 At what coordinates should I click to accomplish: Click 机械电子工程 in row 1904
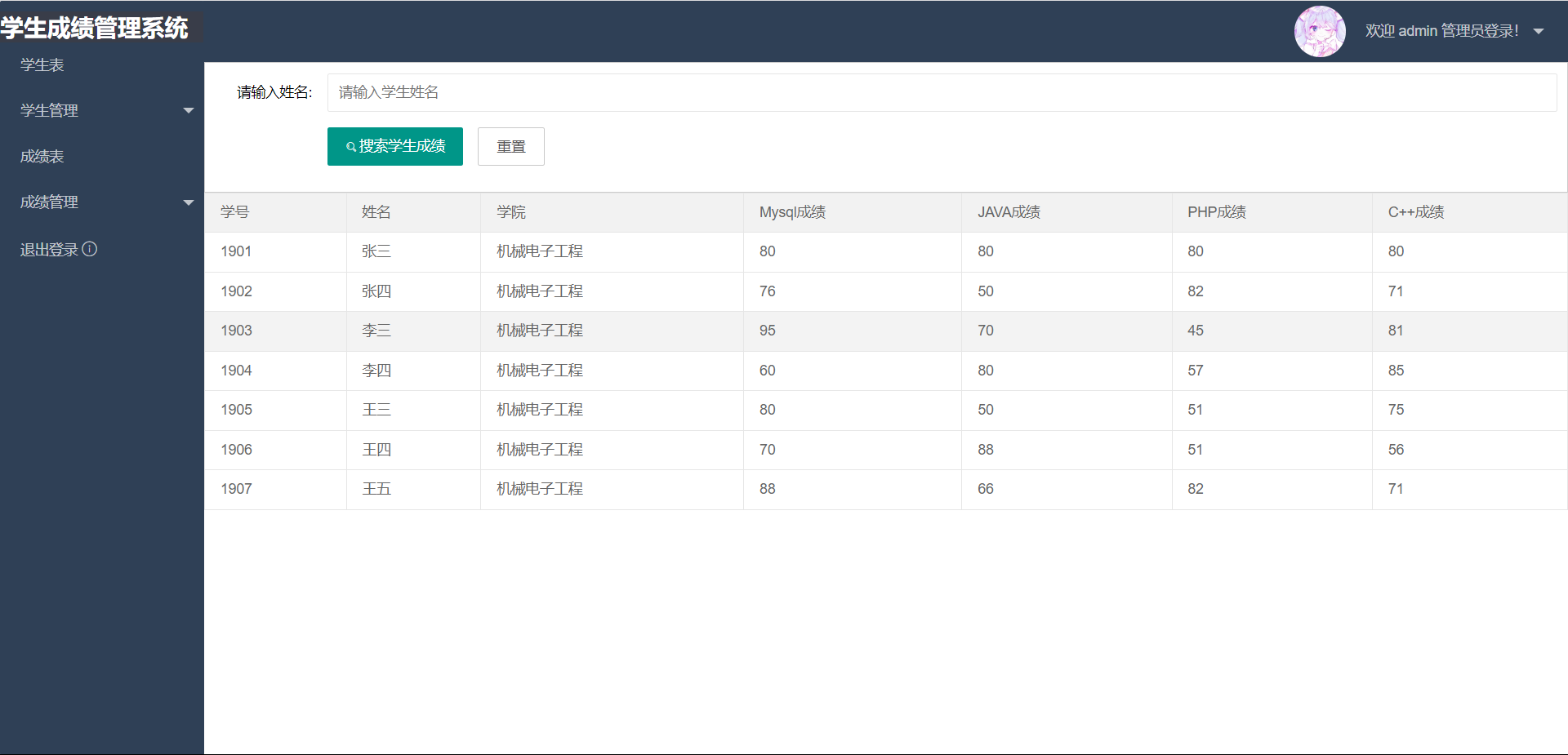pyautogui.click(x=540, y=371)
